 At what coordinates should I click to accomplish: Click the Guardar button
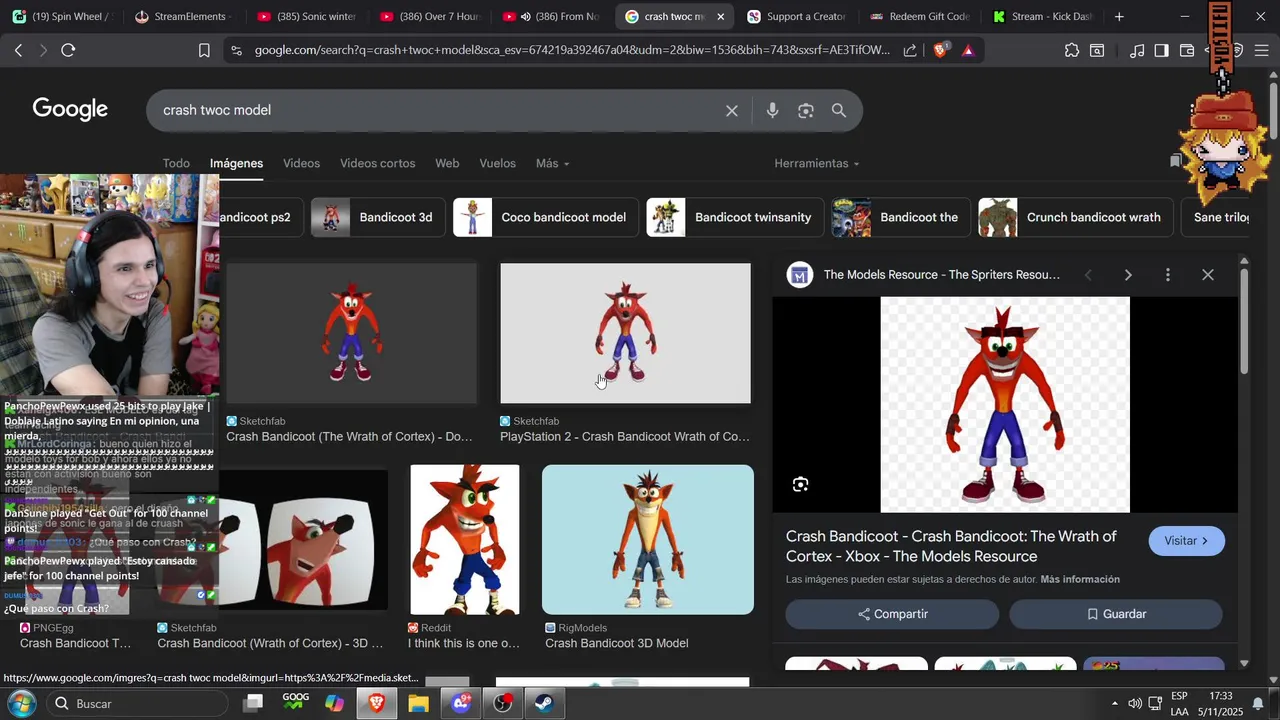[1116, 614]
